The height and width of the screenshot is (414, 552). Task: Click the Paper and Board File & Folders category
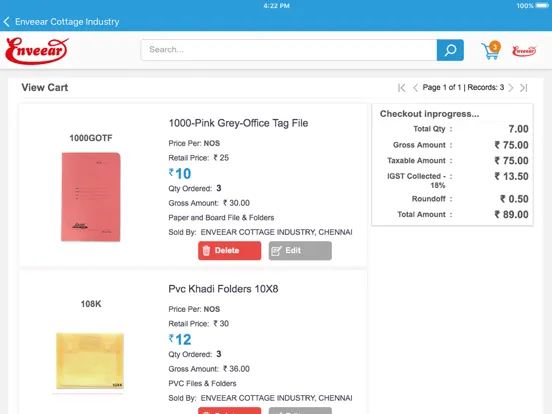(x=221, y=218)
